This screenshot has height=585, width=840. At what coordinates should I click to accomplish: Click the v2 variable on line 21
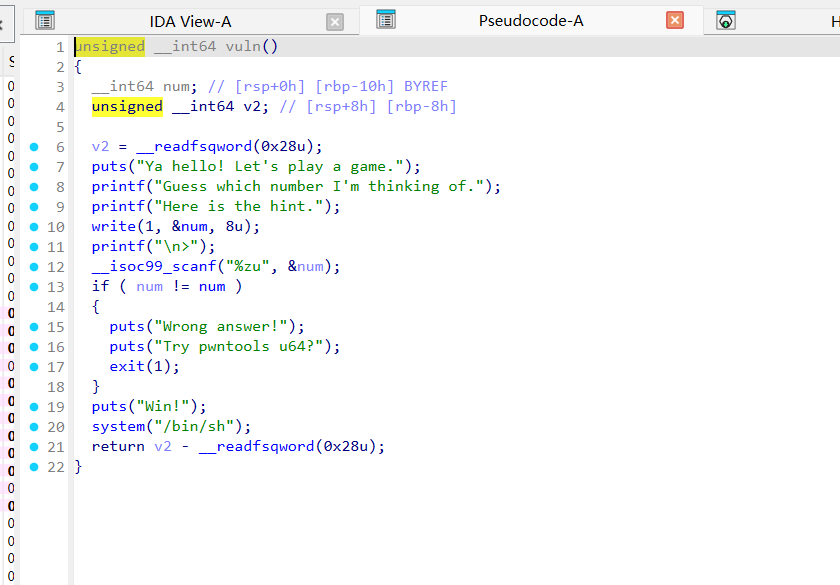[x=163, y=447]
